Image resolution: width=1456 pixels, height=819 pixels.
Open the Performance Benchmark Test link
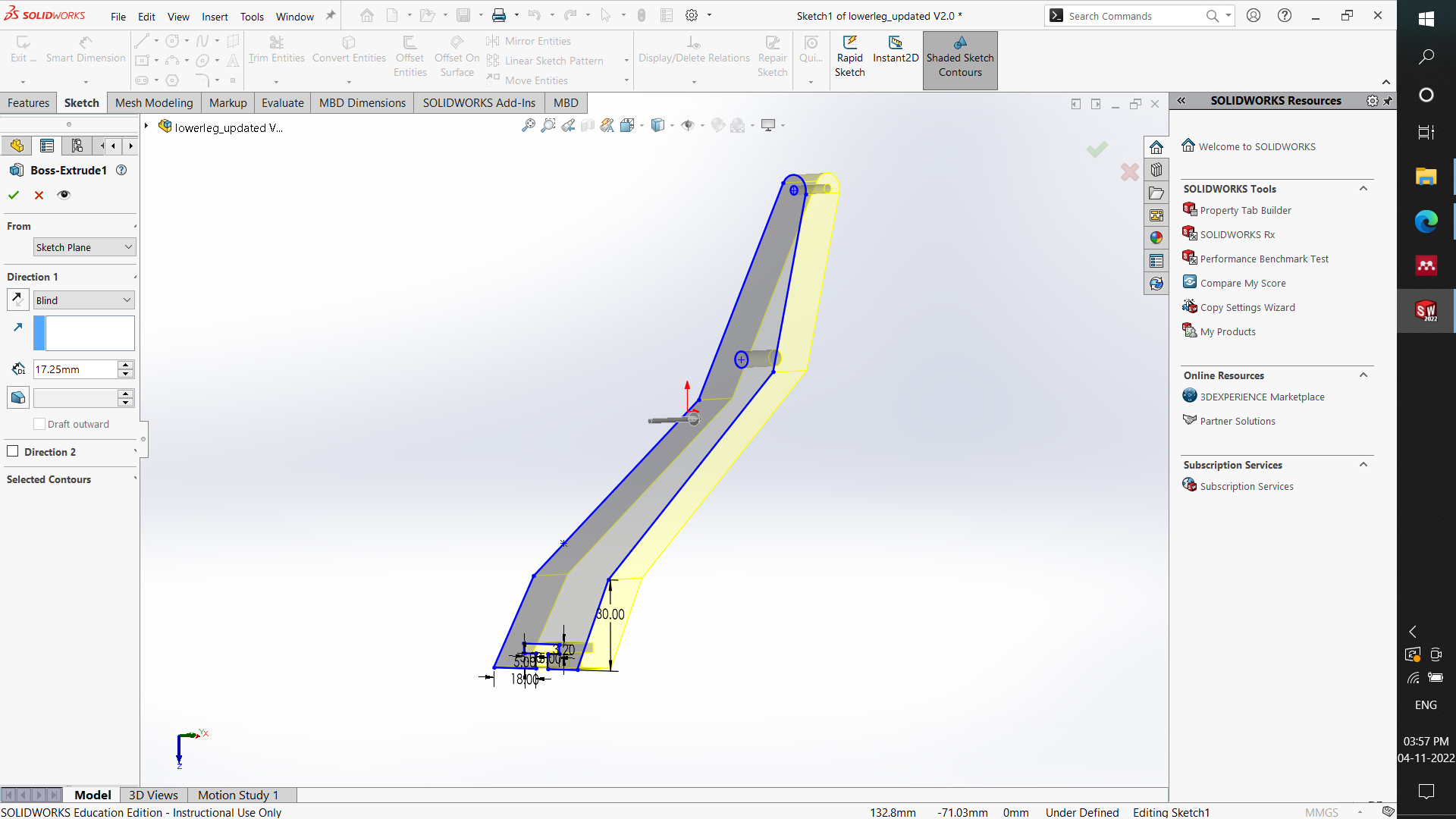(x=1263, y=259)
